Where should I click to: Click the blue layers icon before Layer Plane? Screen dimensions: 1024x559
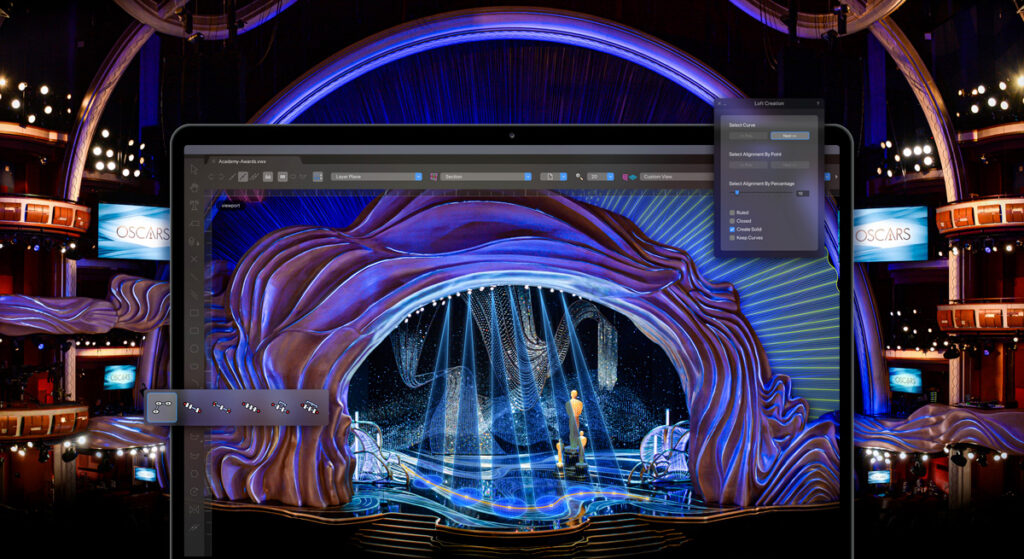point(317,176)
